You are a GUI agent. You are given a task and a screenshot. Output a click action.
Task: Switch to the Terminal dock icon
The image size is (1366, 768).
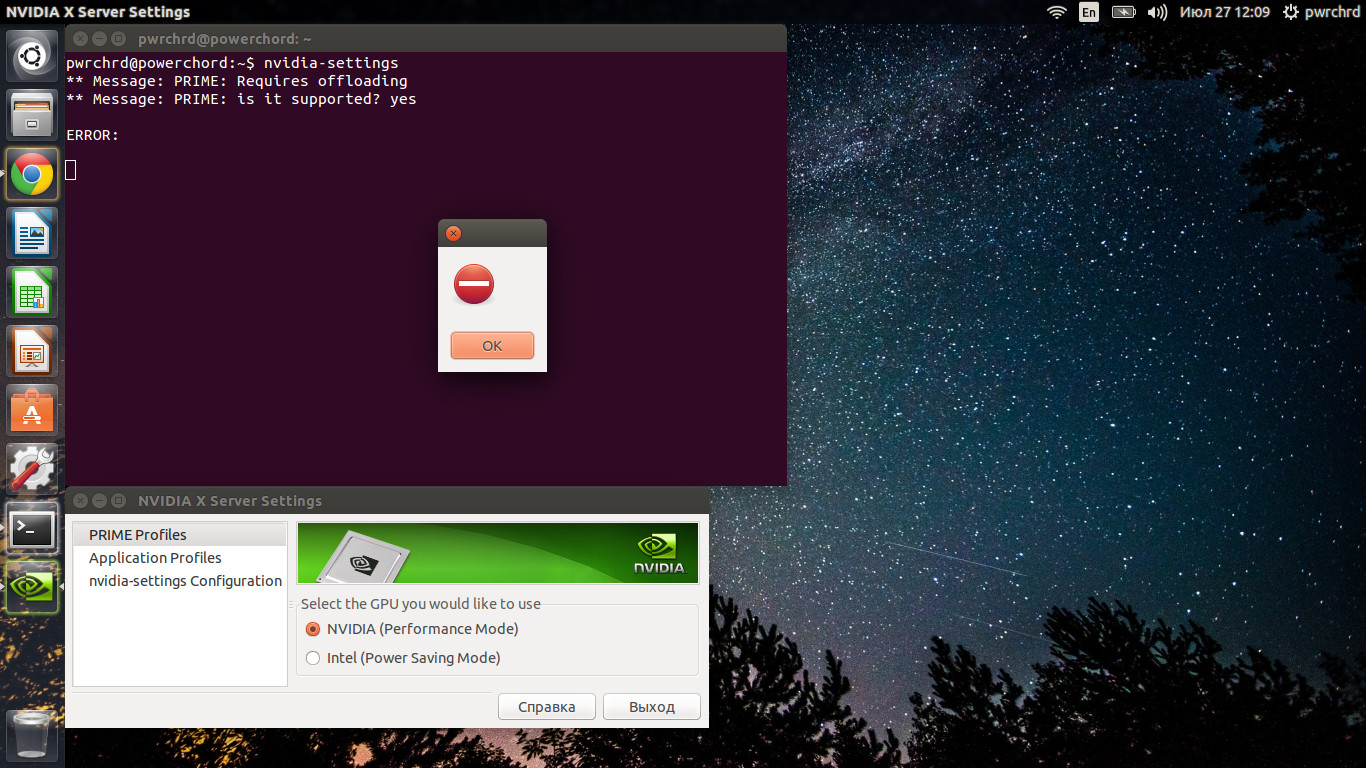tap(32, 528)
